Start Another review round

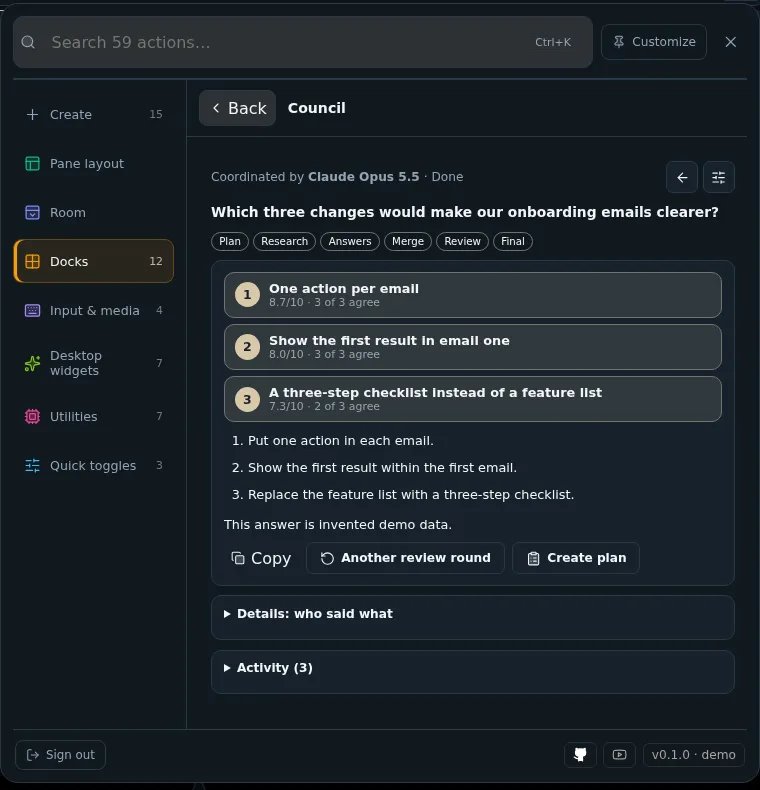[x=405, y=558]
